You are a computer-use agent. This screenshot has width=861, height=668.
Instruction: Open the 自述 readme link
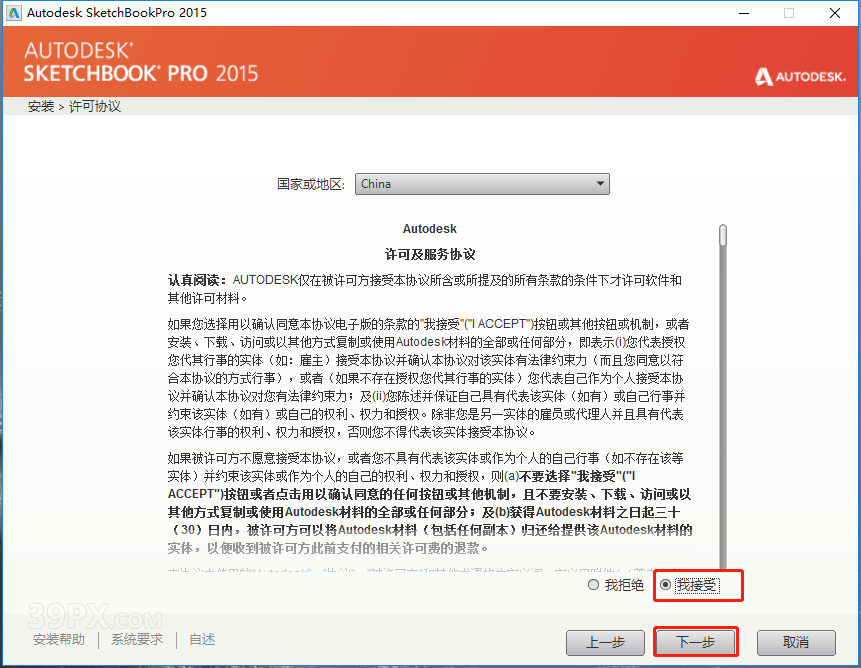point(202,639)
